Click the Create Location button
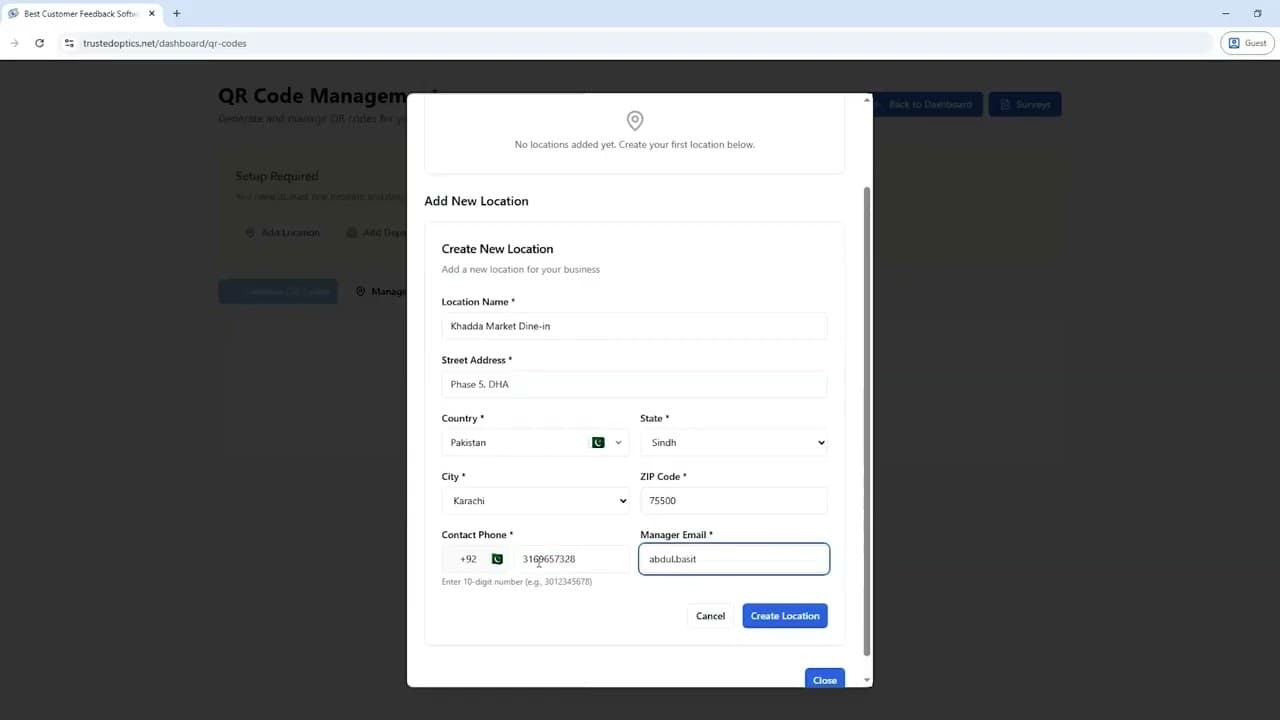 (x=785, y=615)
